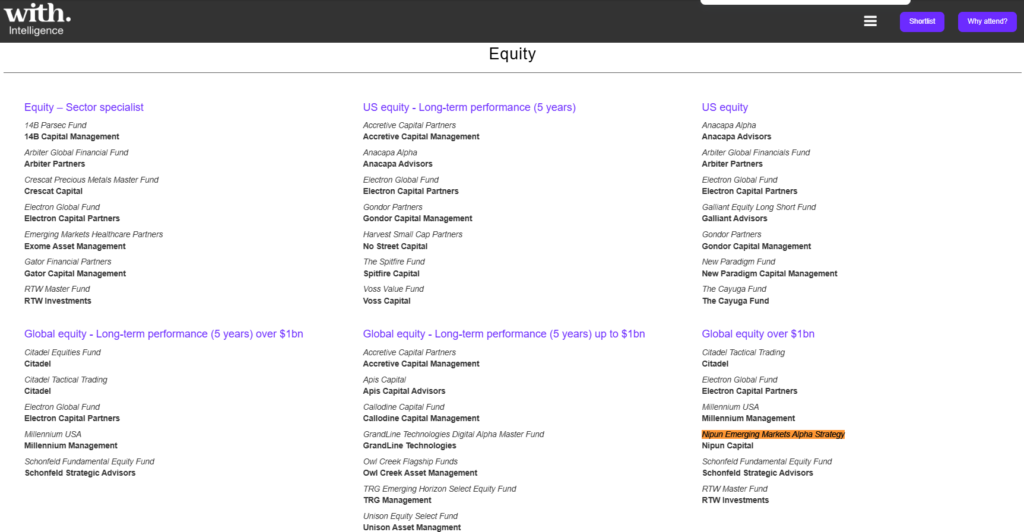Open Global equity over $1bn heading
This screenshot has height=532, width=1024.
point(758,334)
